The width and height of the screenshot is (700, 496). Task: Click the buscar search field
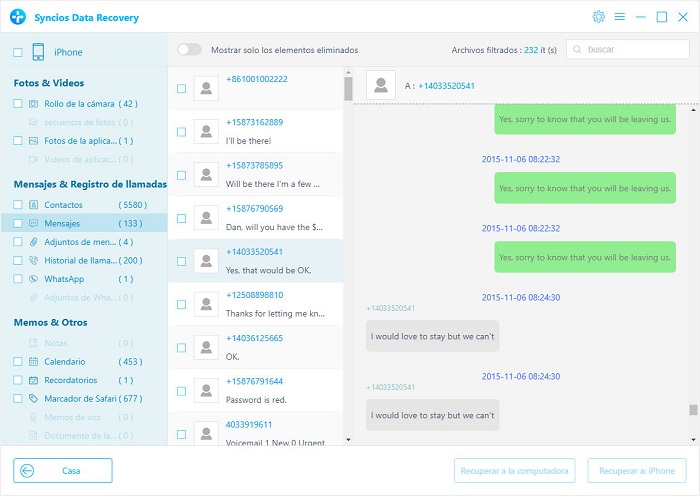tap(628, 50)
